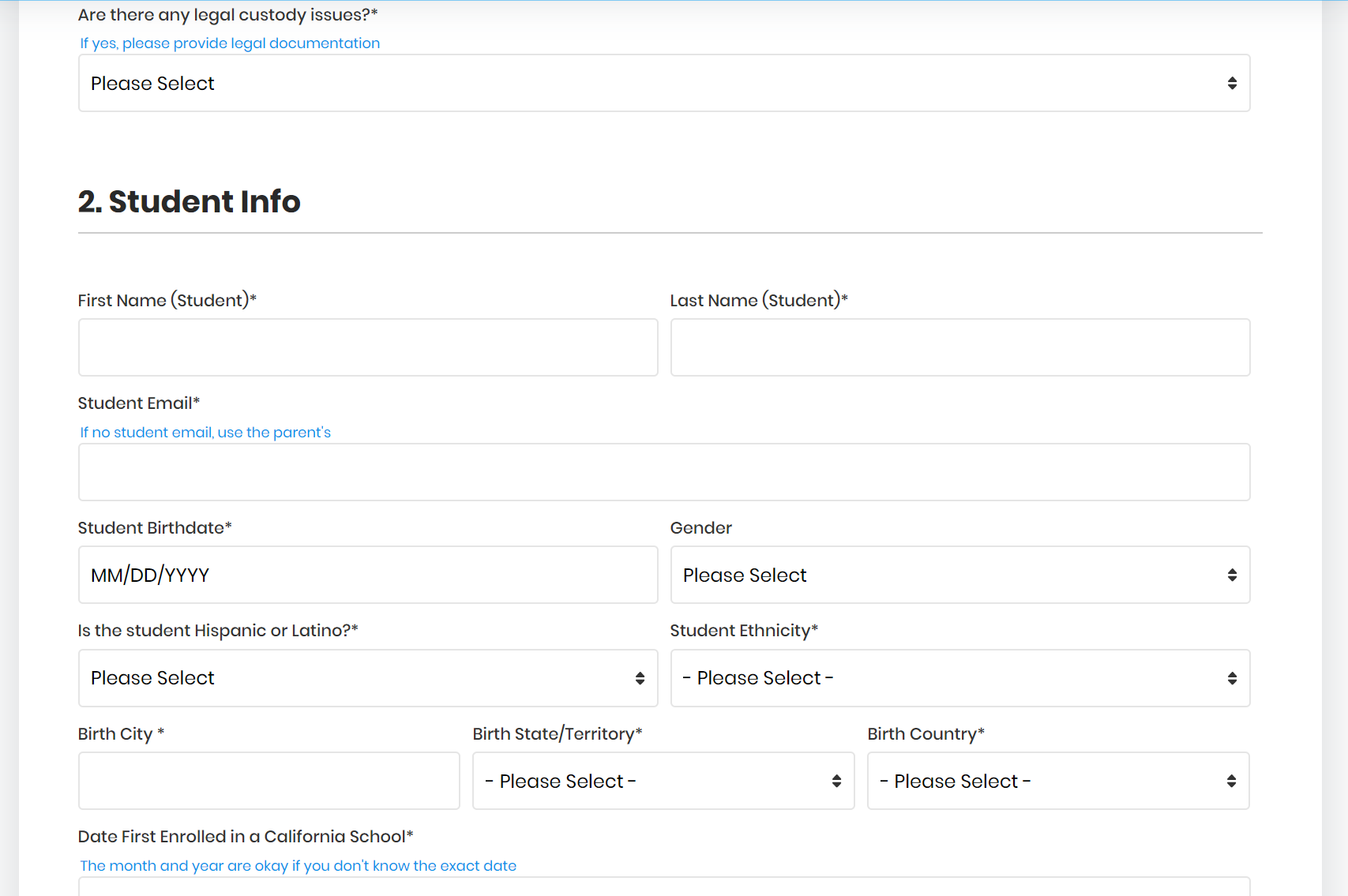Click the Student Info section heading

pos(190,201)
